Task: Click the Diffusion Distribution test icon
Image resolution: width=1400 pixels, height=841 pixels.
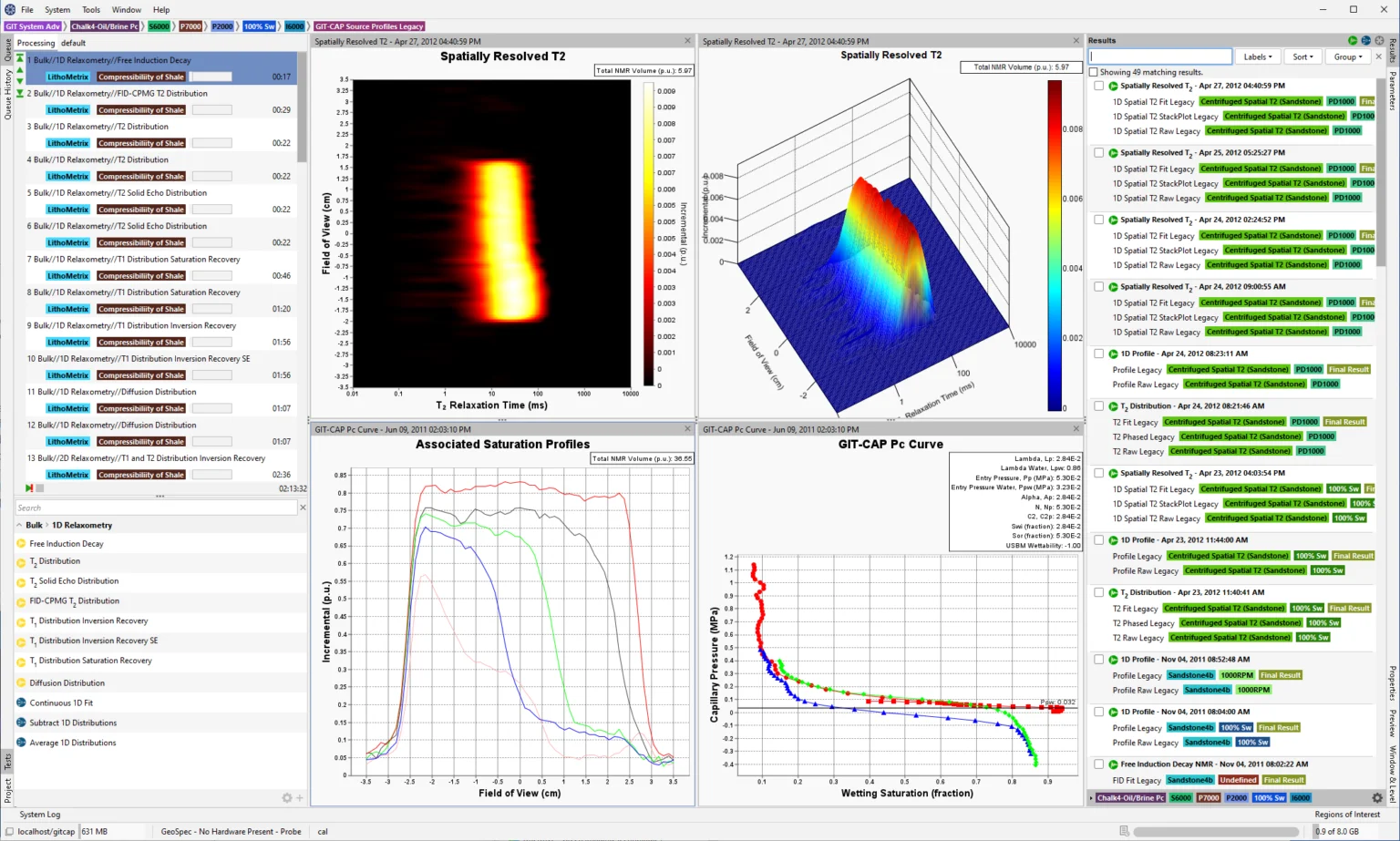Action: (x=21, y=682)
